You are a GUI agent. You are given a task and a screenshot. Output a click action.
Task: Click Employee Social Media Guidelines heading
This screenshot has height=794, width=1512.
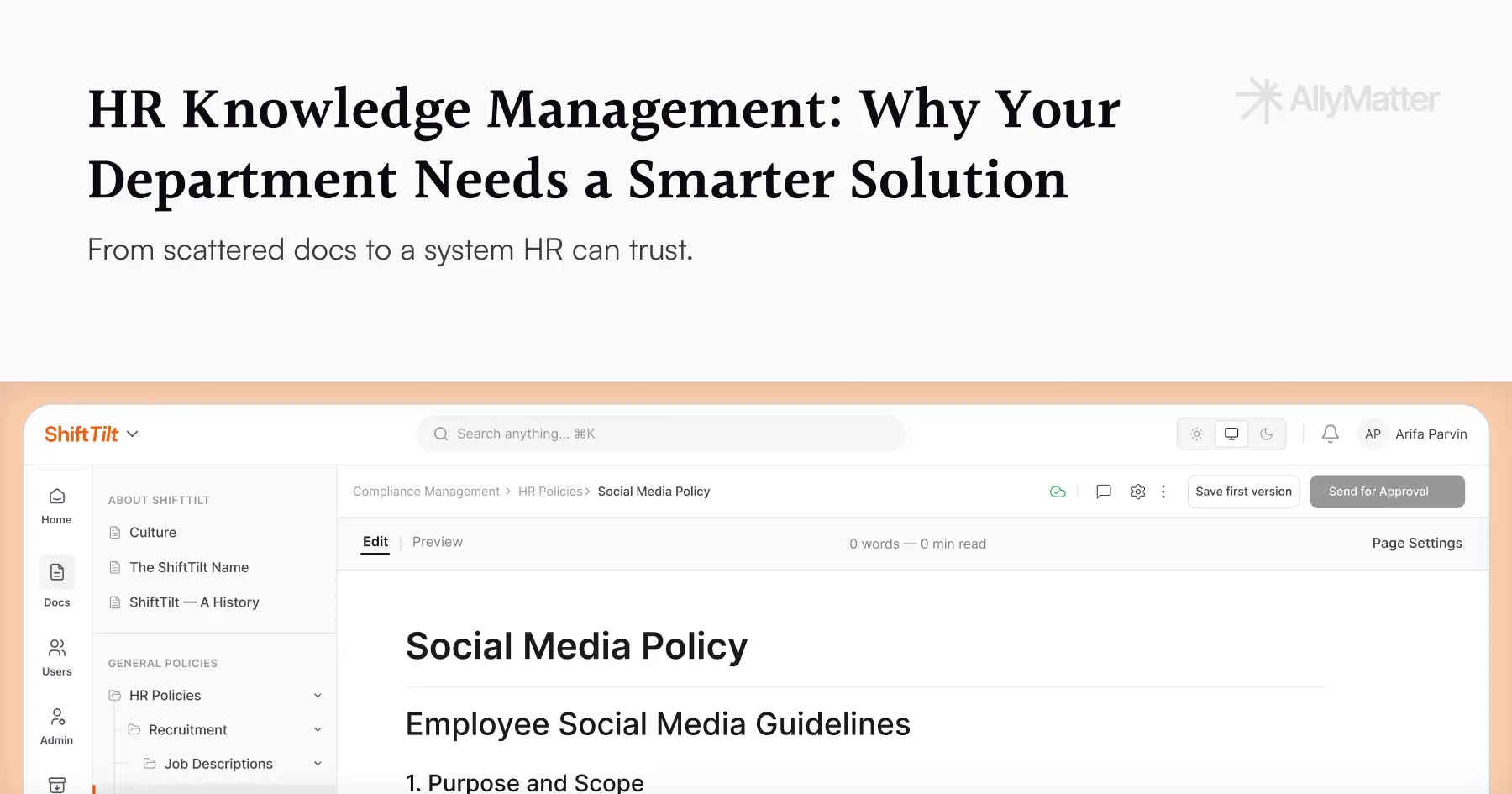click(x=658, y=724)
